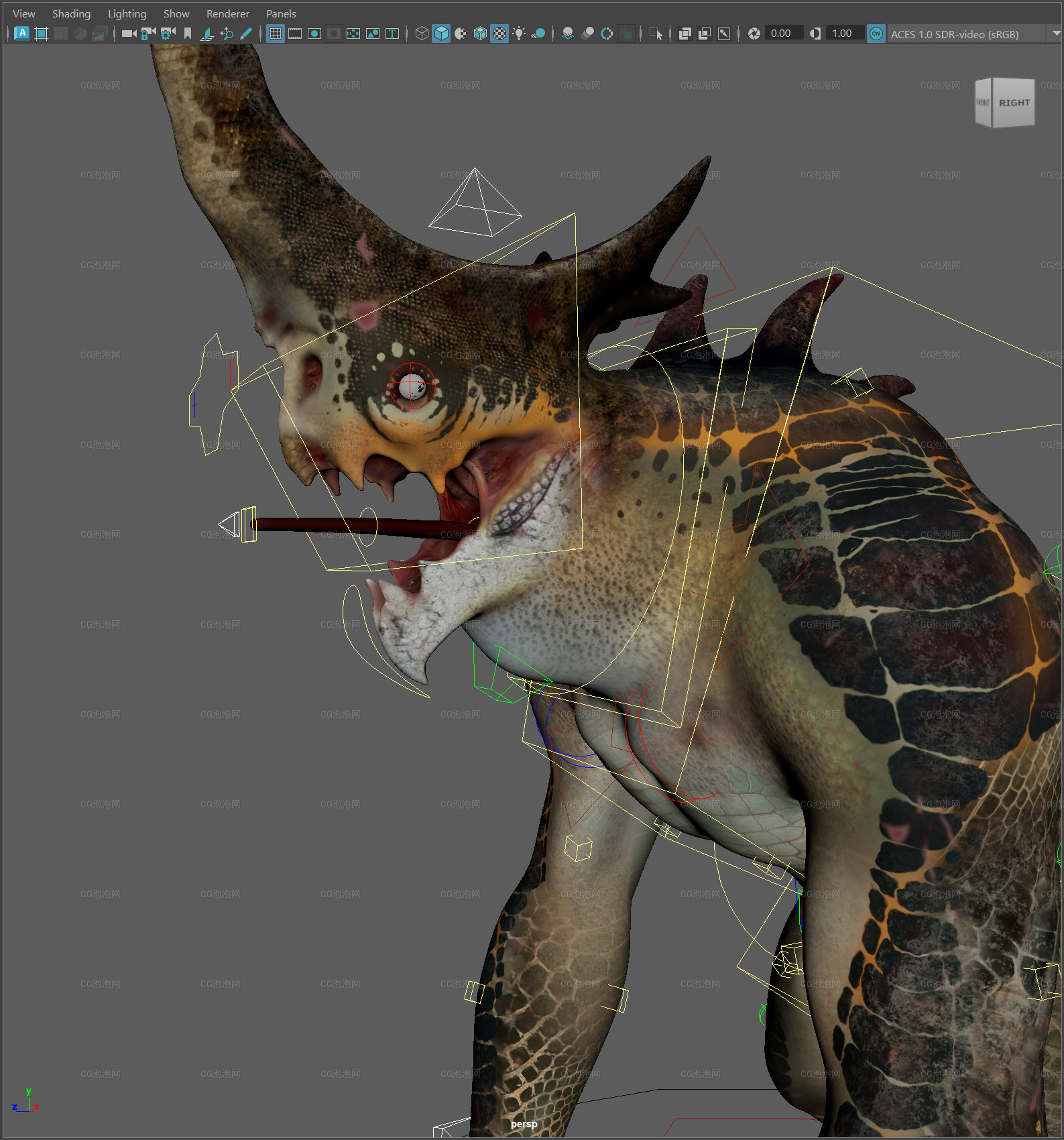
Task: Click the 2D Pan/Zoom icon
Action: (x=227, y=34)
